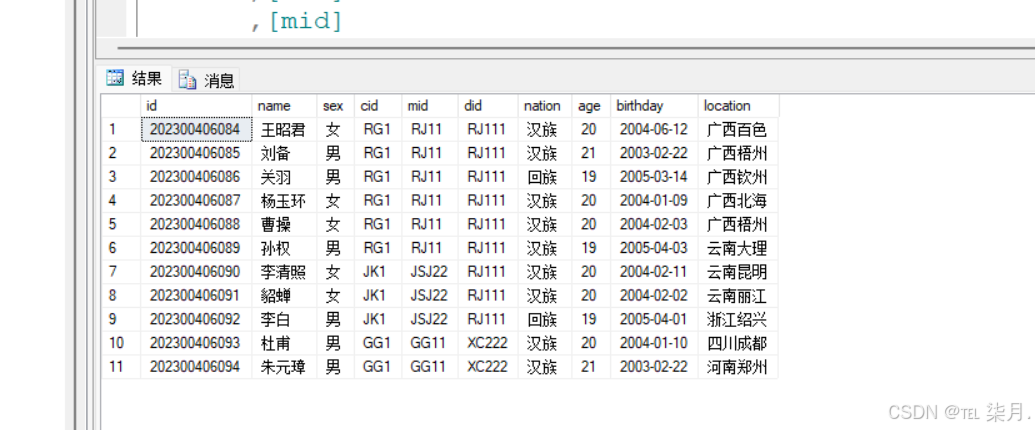Select location cell 广西百色
The height and width of the screenshot is (430, 1035).
[x=739, y=129]
